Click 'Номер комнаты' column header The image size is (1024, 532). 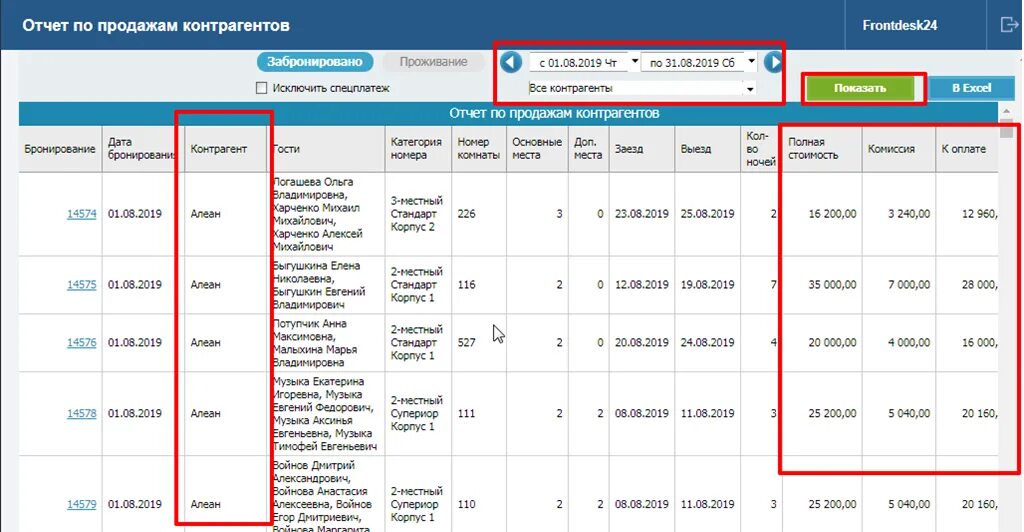479,149
